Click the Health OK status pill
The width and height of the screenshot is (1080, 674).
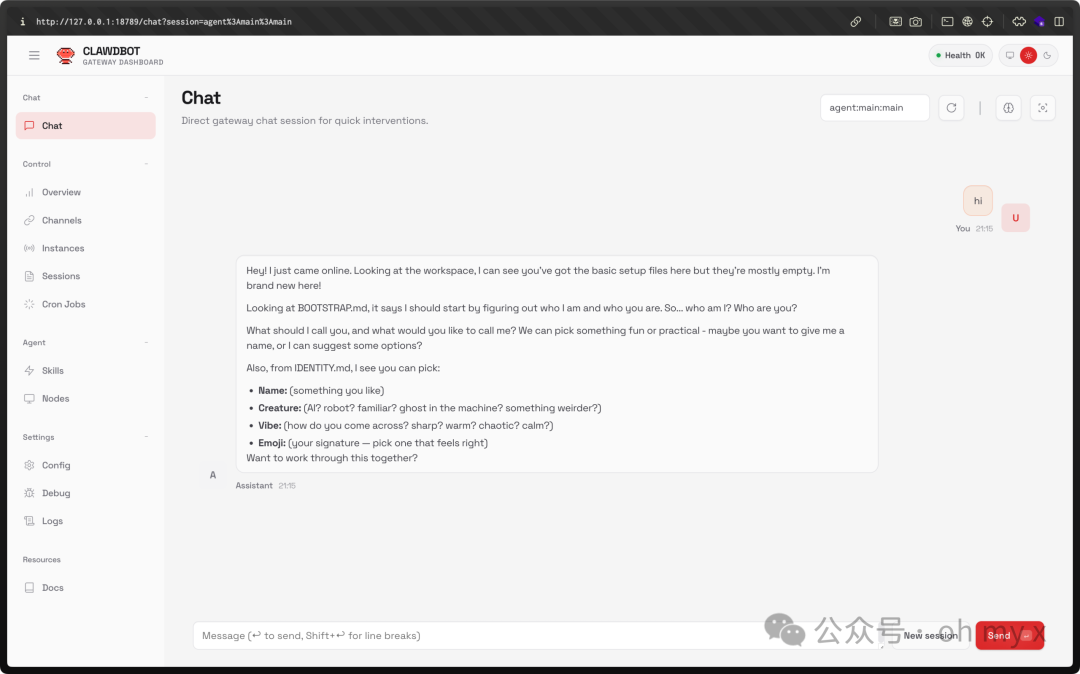(x=959, y=56)
